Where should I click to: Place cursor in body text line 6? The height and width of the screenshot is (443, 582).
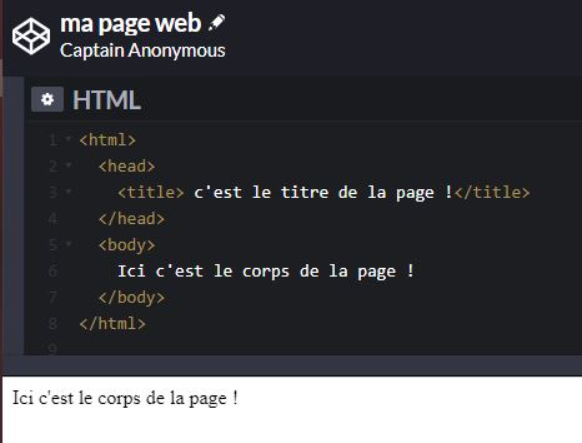tap(266, 271)
